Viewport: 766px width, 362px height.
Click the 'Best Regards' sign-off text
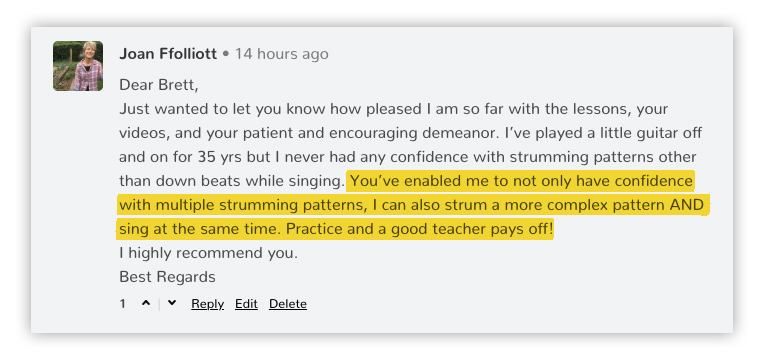pyautogui.click(x=167, y=277)
